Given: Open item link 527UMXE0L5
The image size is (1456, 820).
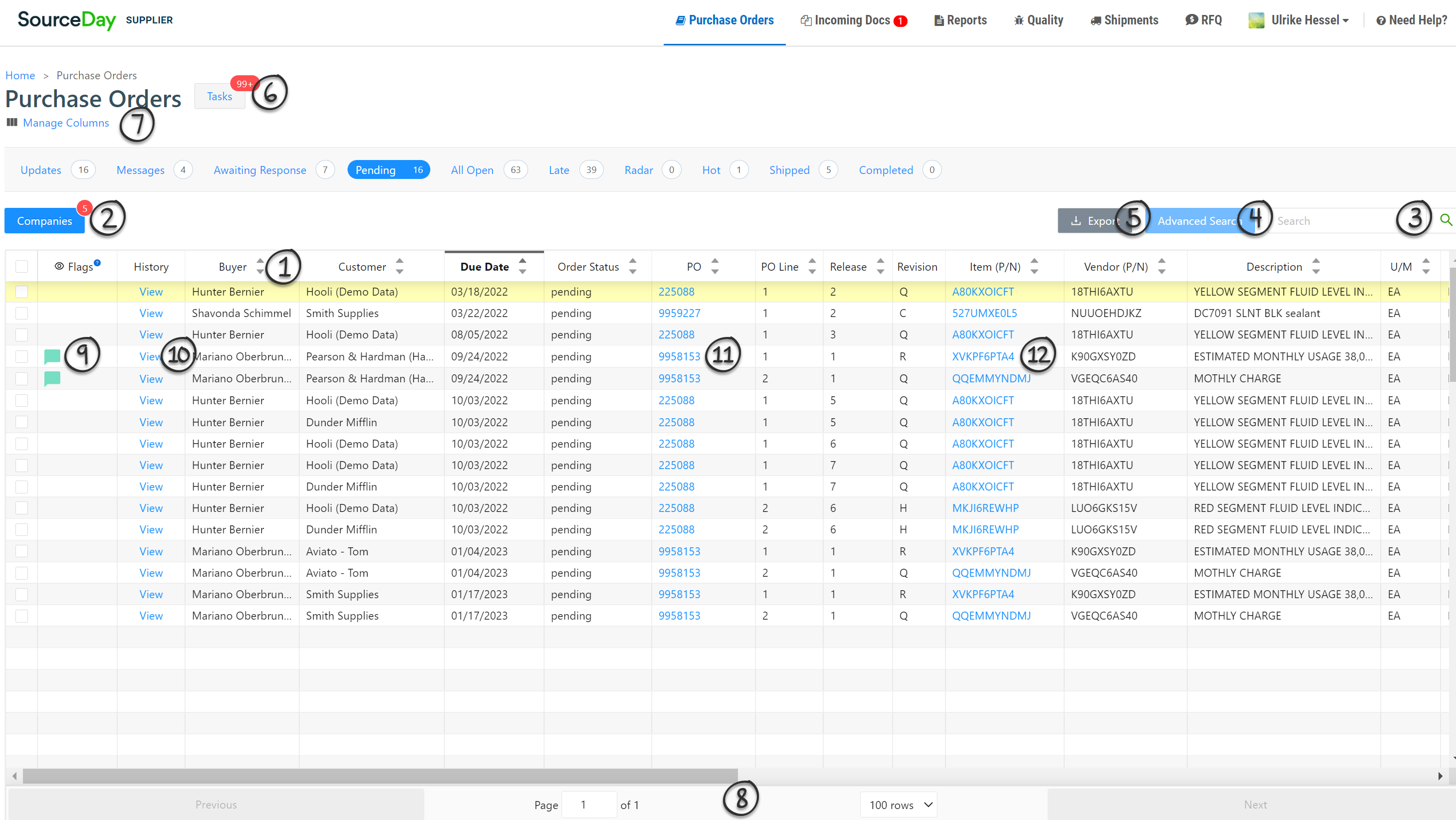Looking at the screenshot, I should (x=985, y=313).
